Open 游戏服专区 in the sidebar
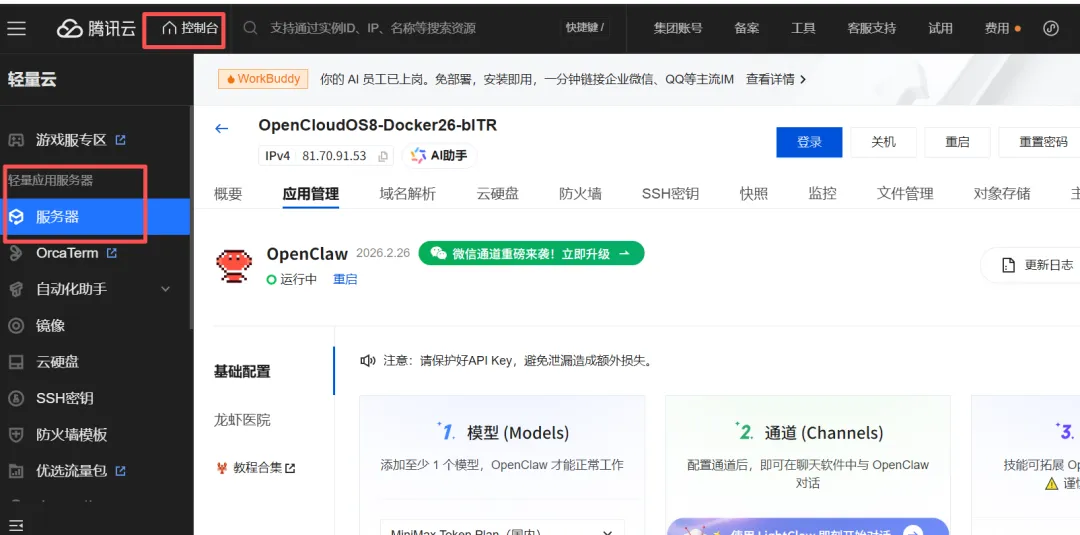The width and height of the screenshot is (1080, 535). click(x=71, y=140)
